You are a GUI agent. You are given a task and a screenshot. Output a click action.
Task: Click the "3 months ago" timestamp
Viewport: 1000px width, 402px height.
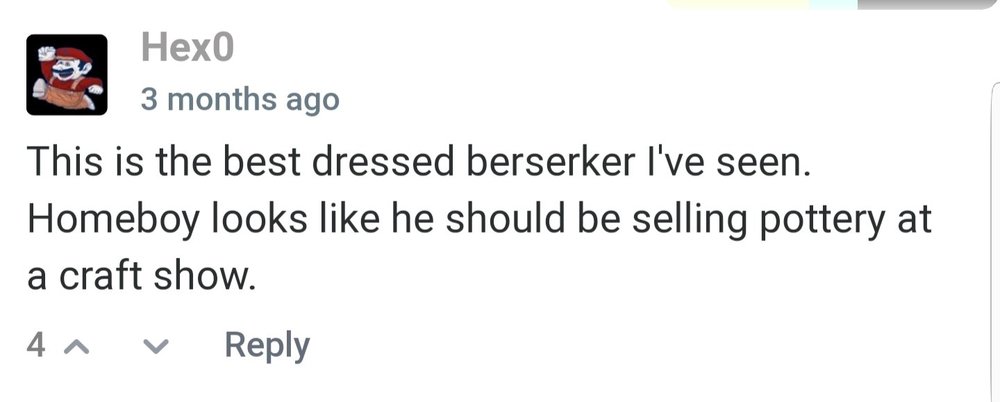239,100
